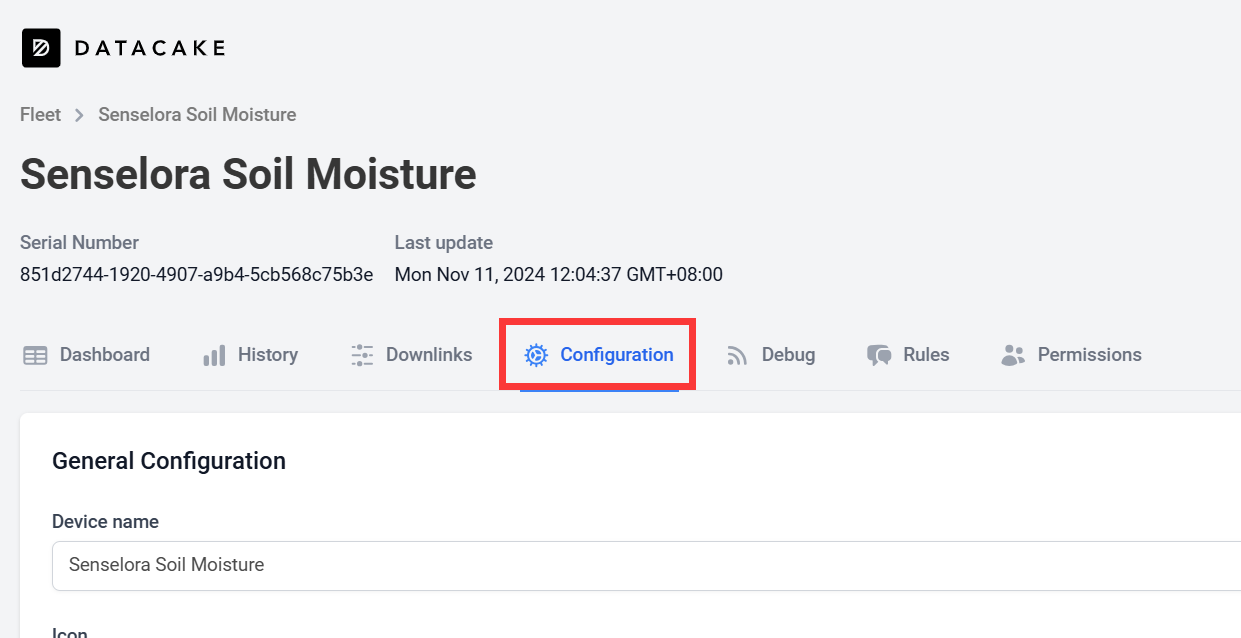Go to the Permissions tab label

[1089, 355]
